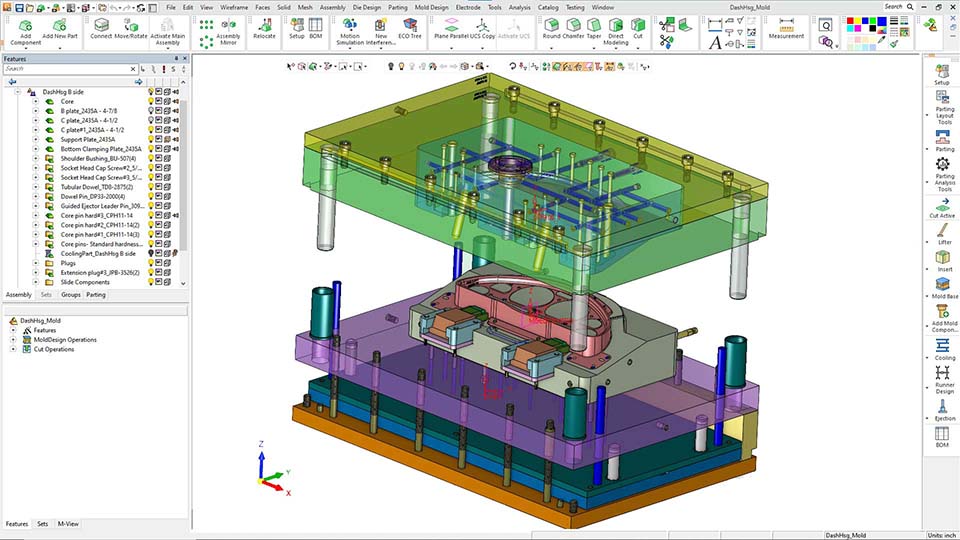Expand the Plugs folder in tree
Viewport: 960px width, 540px height.
pyautogui.click(x=35, y=263)
